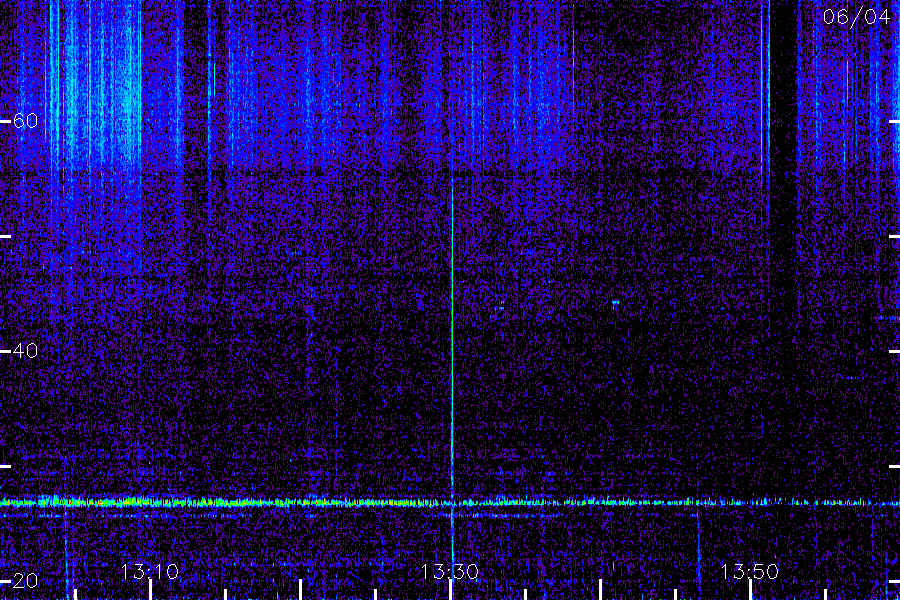Click the 13:30 time label
The image size is (900, 600).
point(449,571)
